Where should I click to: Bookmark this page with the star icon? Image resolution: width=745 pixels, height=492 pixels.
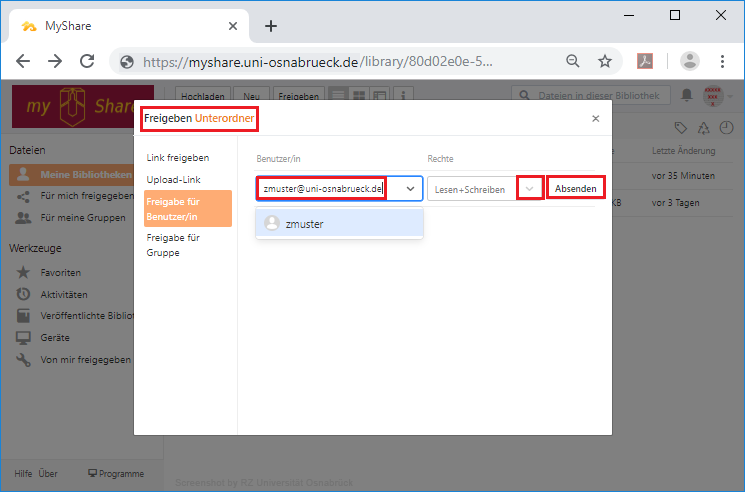[605, 61]
